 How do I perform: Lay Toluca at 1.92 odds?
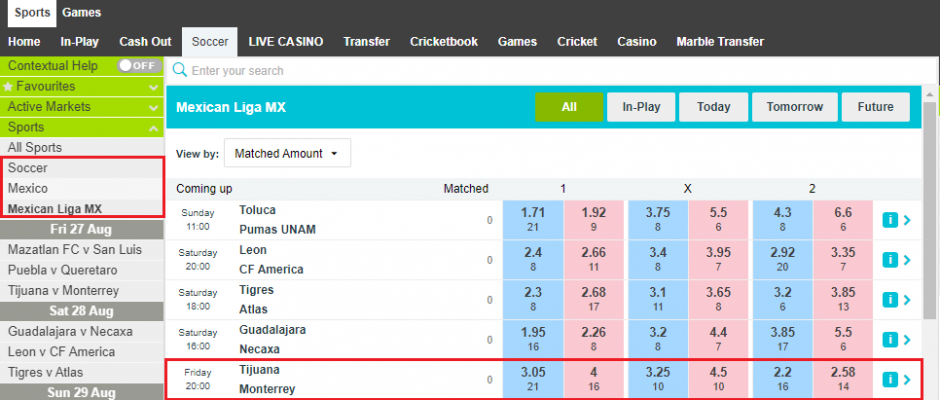593,219
